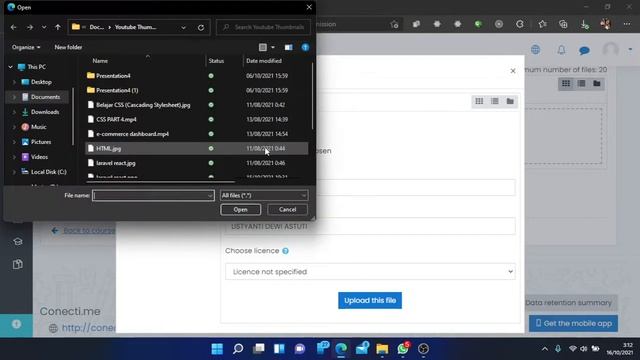
Task: Select the laravel react.jpg file
Action: pyautogui.click(x=116, y=163)
